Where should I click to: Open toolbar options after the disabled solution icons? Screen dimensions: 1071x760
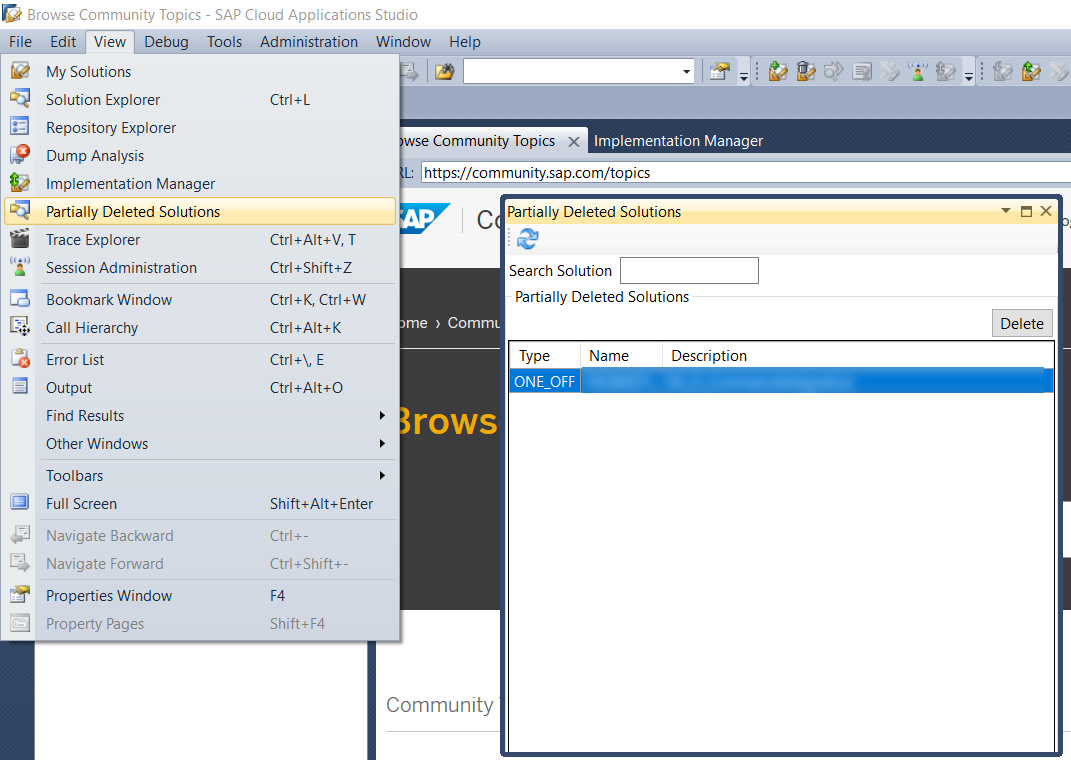[969, 74]
